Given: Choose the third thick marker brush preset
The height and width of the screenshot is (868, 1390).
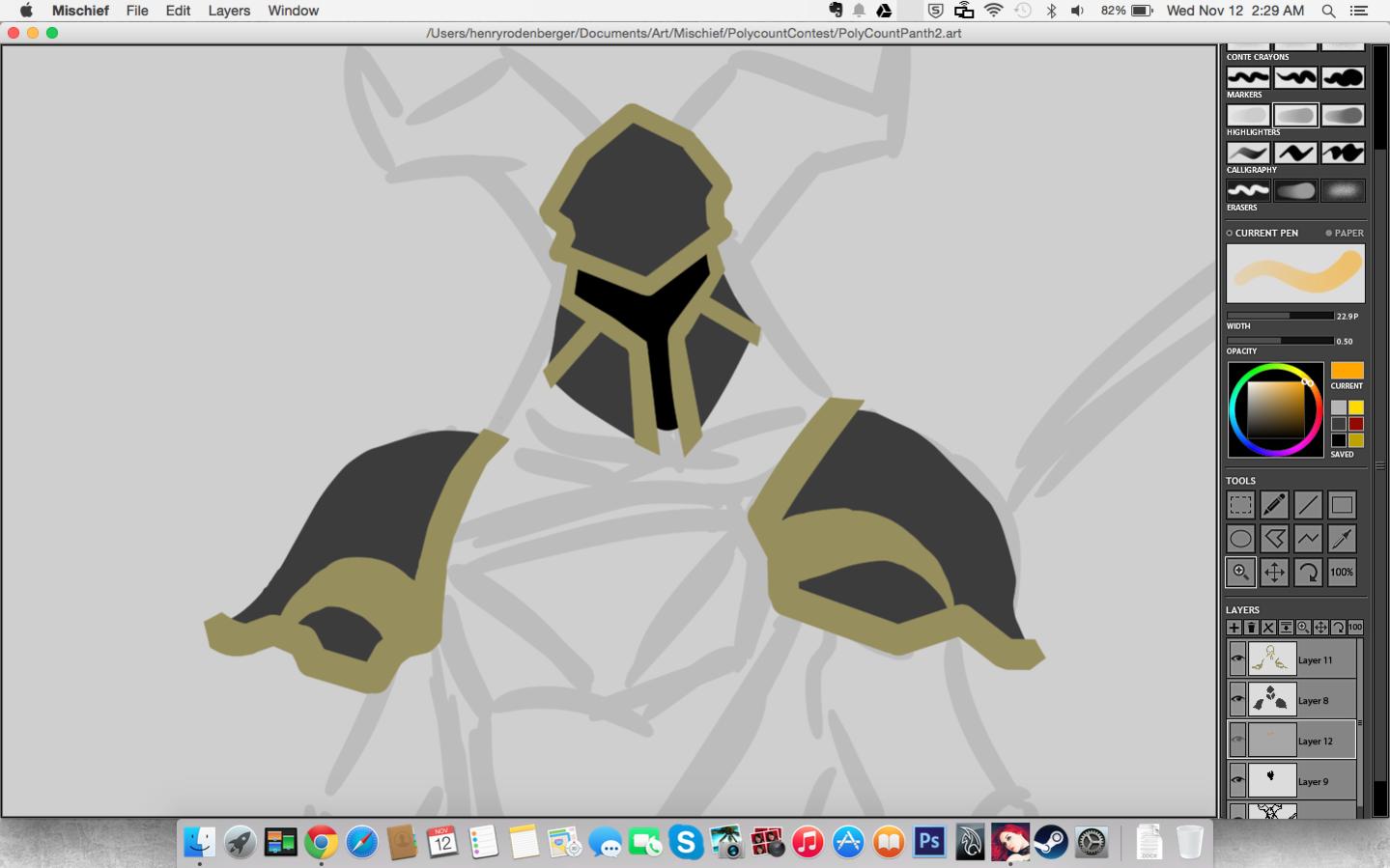Looking at the screenshot, I should click(x=1343, y=77).
